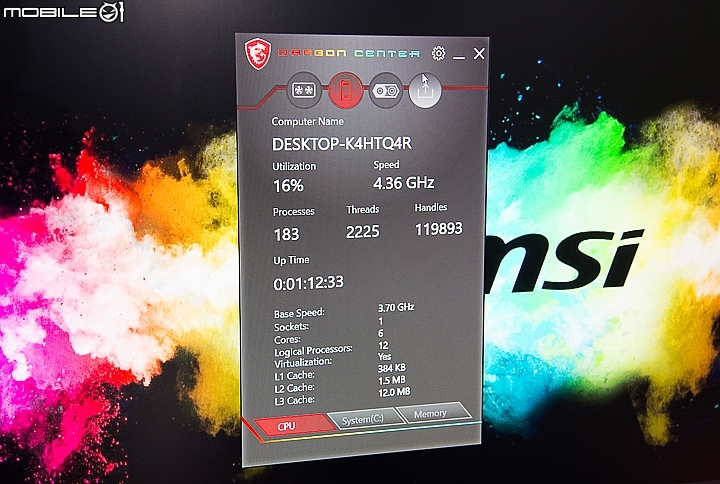The width and height of the screenshot is (720, 484).
Task: Click the 1.5 MB L2 cache value
Action: [x=392, y=380]
